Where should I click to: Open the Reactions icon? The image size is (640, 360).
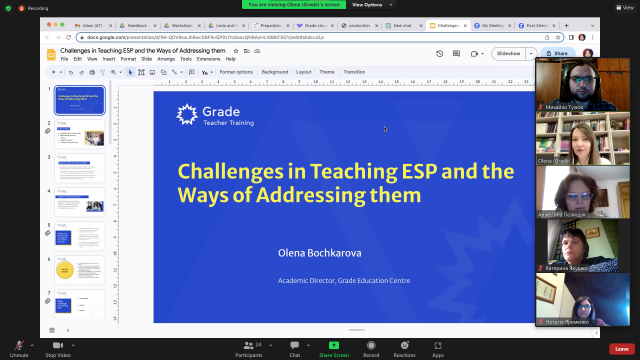coord(404,345)
